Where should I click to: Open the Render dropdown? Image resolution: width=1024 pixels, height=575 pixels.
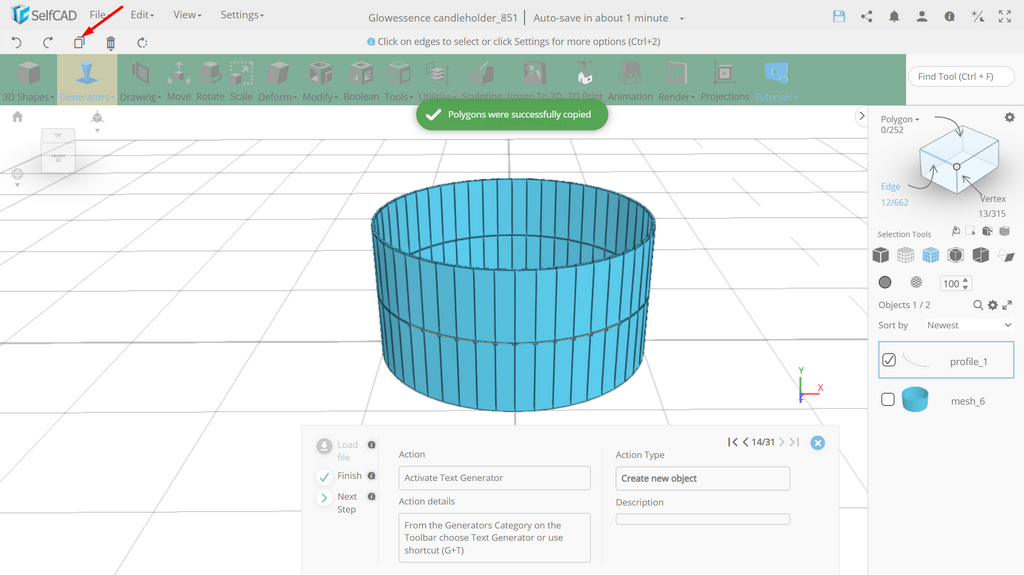point(677,81)
